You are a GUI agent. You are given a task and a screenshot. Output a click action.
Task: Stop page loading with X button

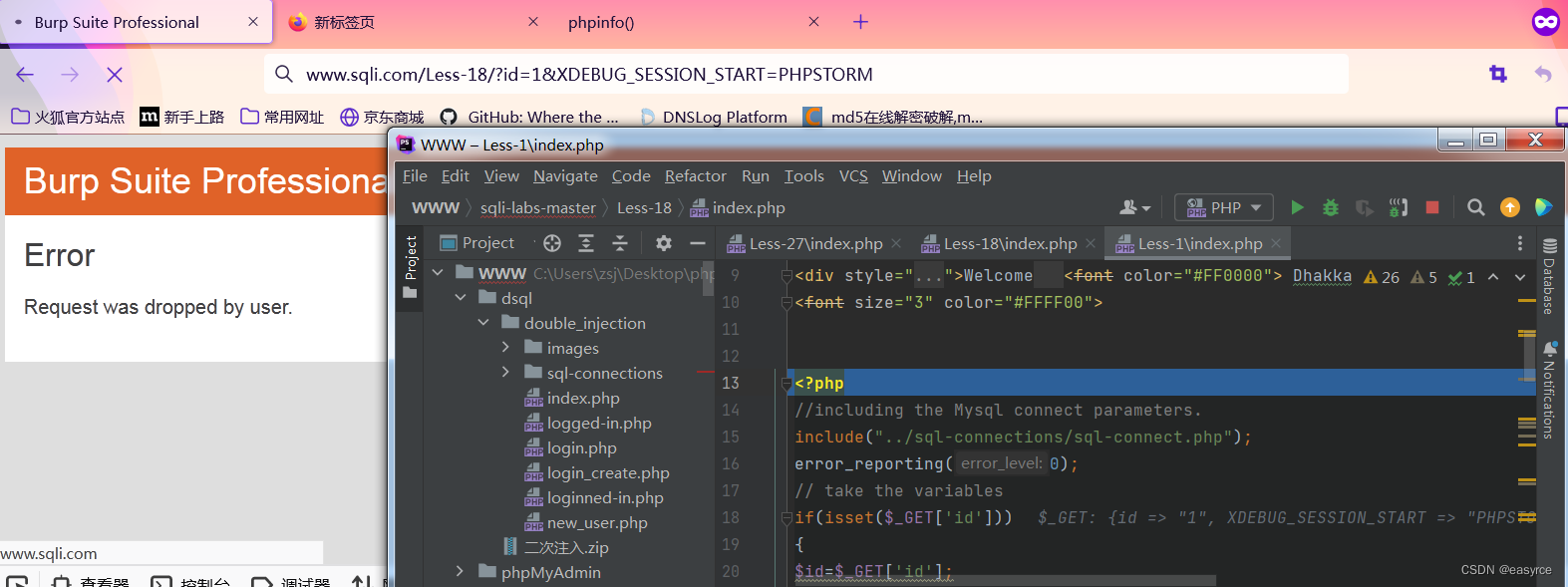click(x=115, y=75)
